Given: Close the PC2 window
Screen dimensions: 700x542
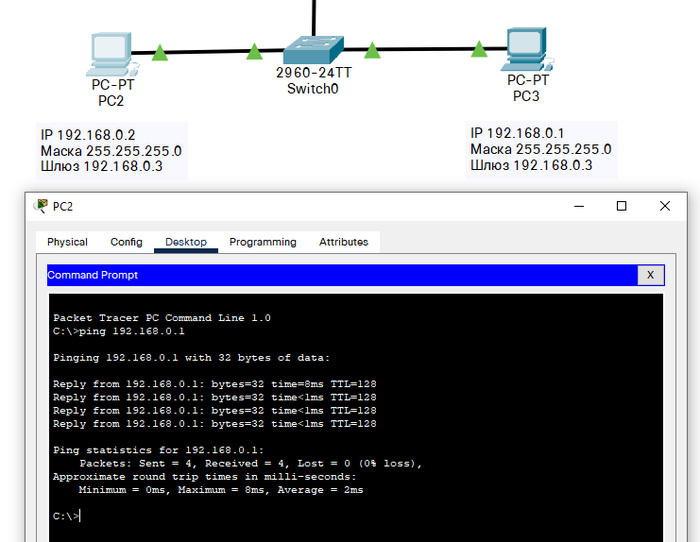Looking at the screenshot, I should [665, 206].
